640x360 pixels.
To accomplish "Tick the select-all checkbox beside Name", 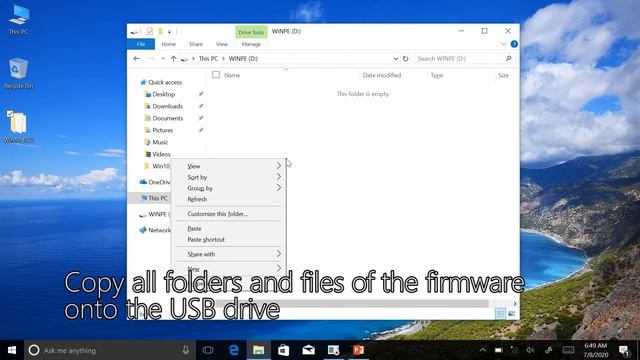I will 216,75.
